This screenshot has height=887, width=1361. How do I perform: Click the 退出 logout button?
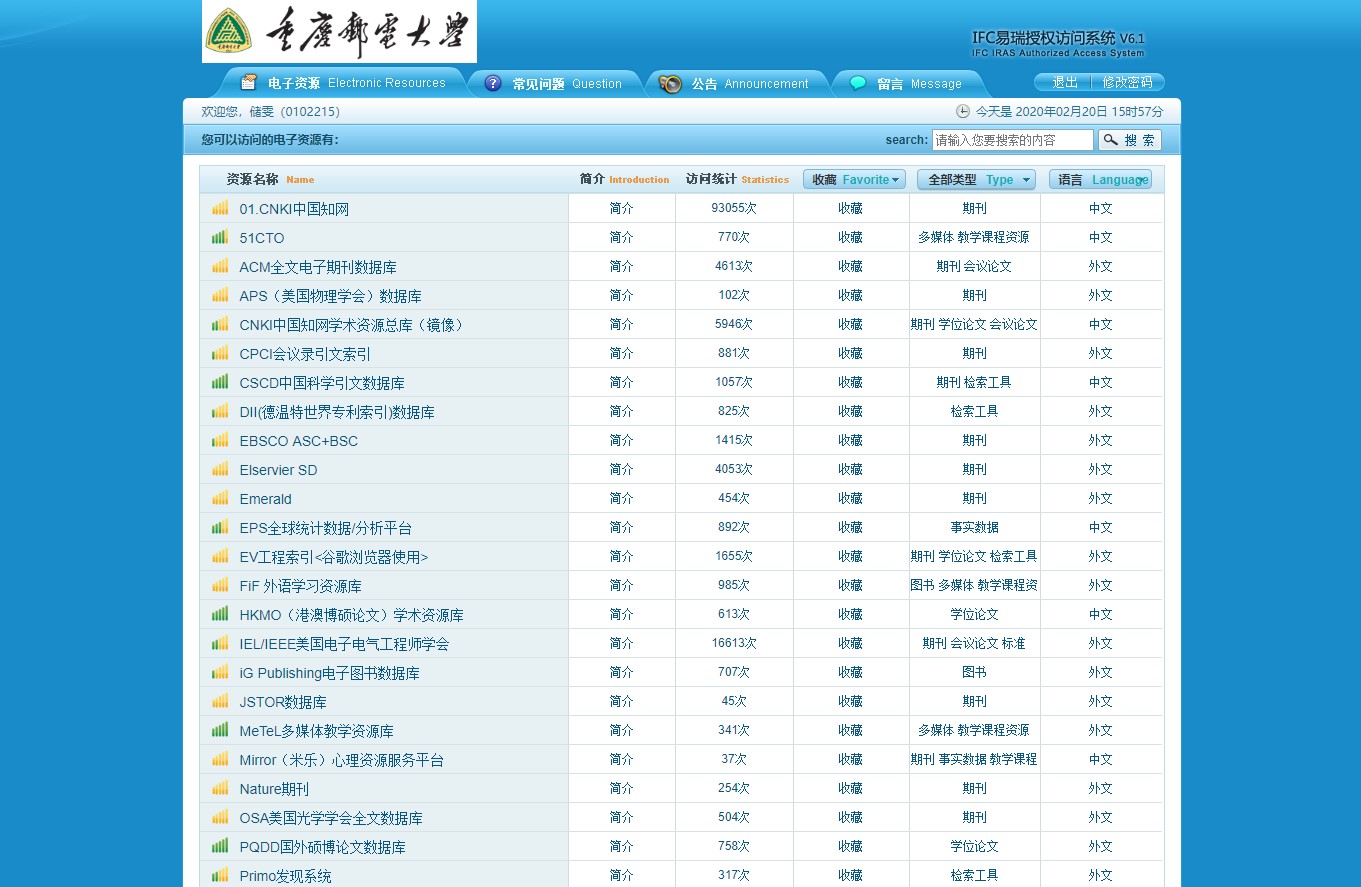1064,82
